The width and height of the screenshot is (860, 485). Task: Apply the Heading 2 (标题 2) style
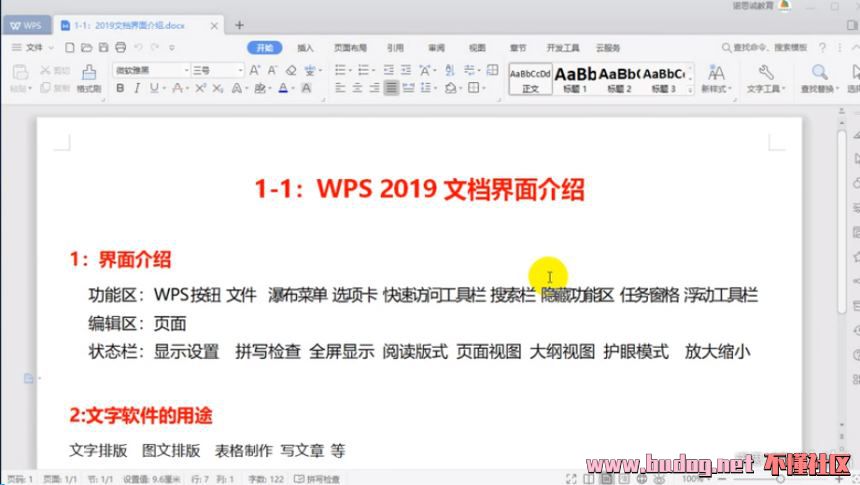[x=619, y=80]
